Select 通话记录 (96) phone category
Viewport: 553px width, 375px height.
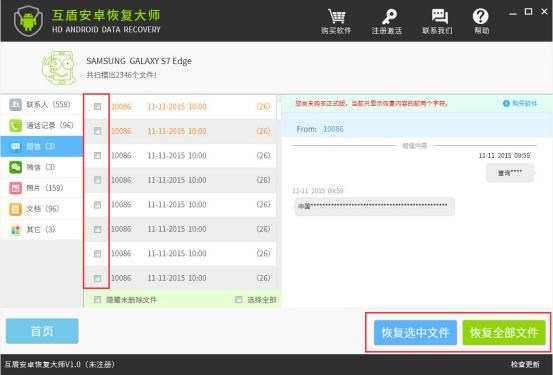click(x=42, y=125)
